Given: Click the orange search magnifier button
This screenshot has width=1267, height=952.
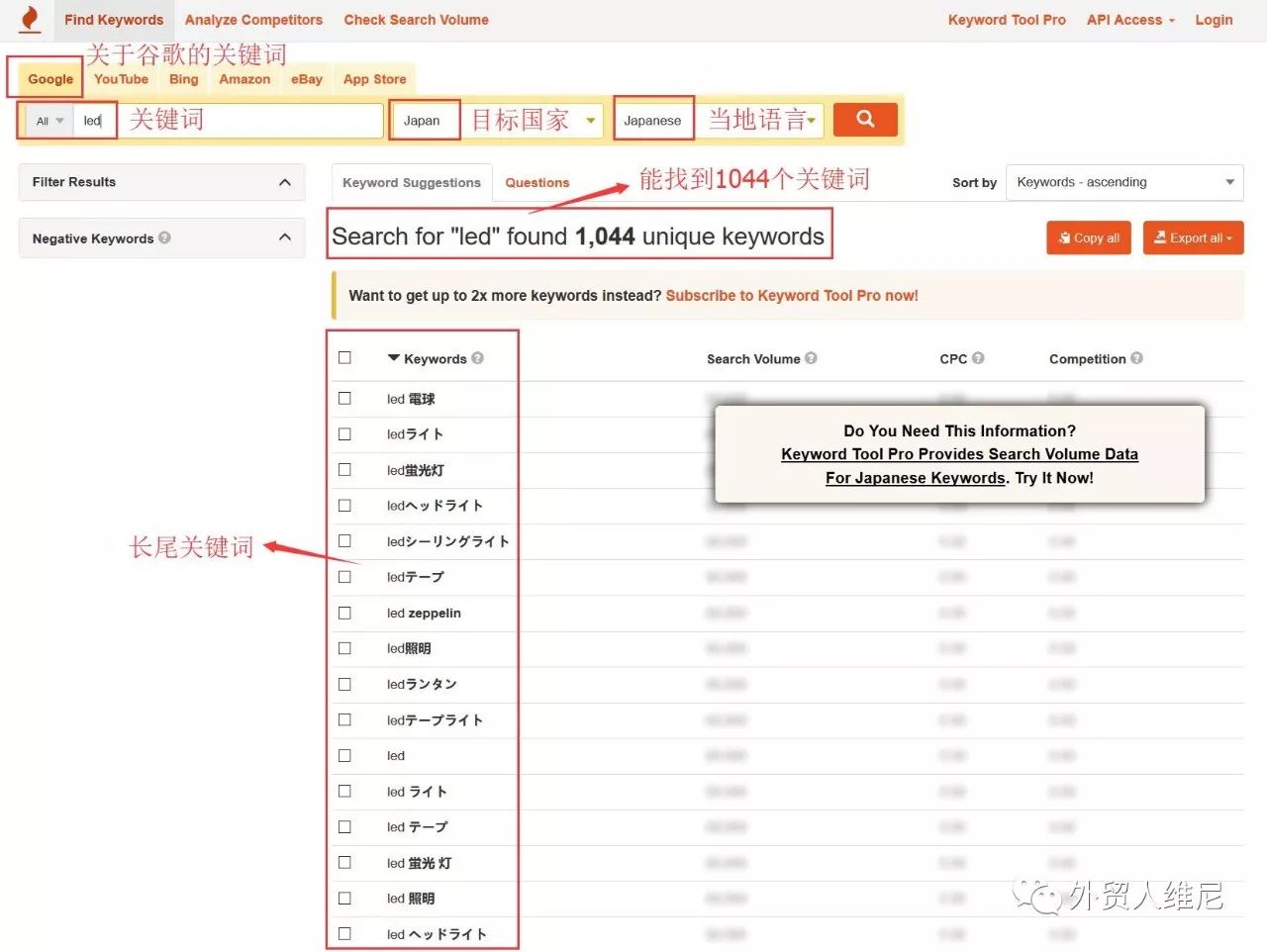Looking at the screenshot, I should click(865, 120).
